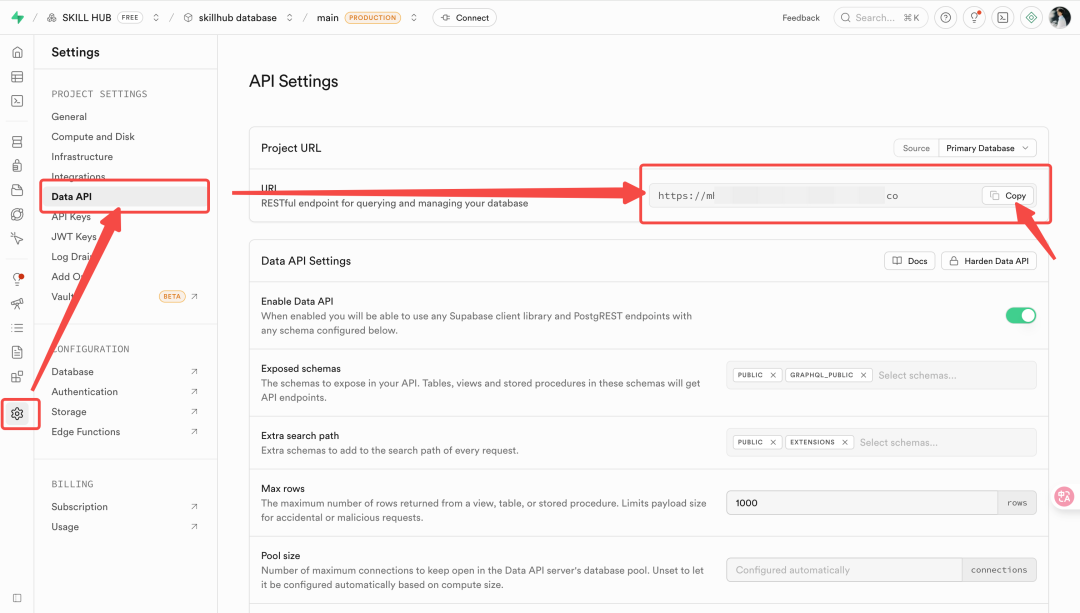Expand the main branch switcher
The width and height of the screenshot is (1080, 613).
[x=414, y=18]
